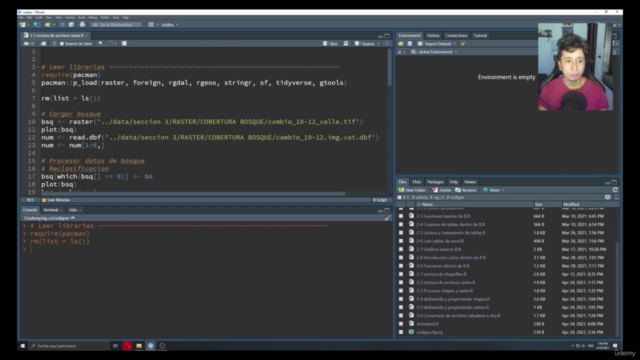Image resolution: width=640 pixels, height=360 pixels.
Task: Click the Rename button in Files pane
Action: (x=466, y=190)
